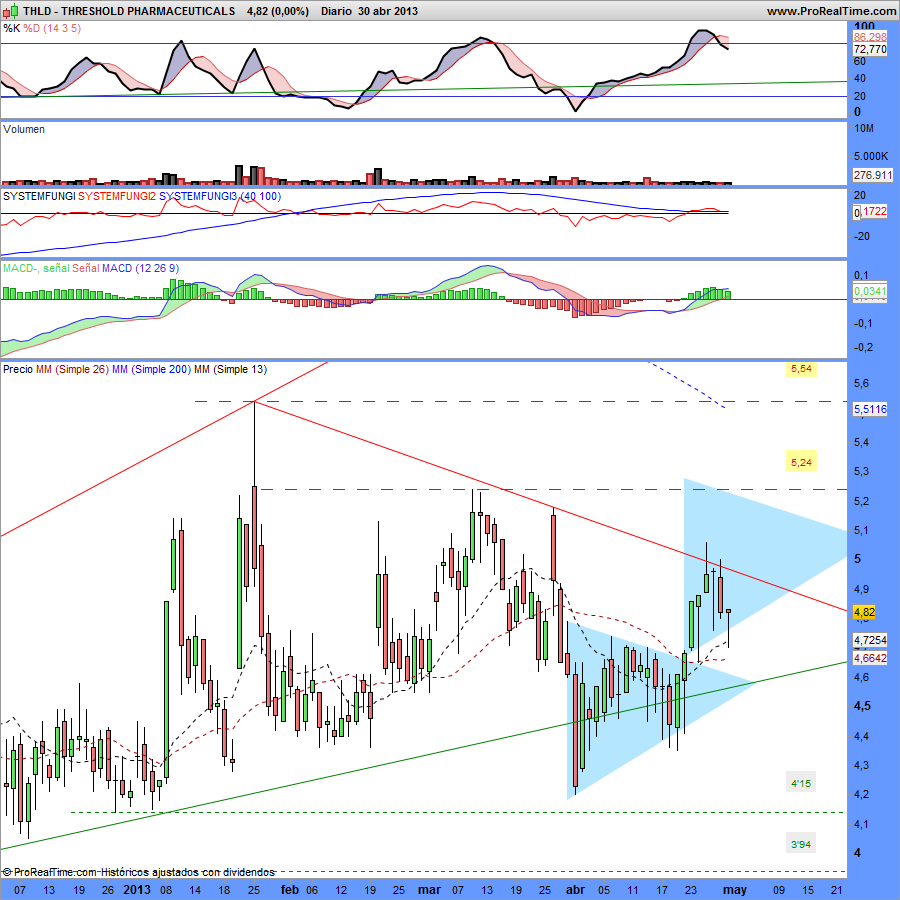This screenshot has height=900, width=900.
Task: Click the 4,7254 moving average tag
Action: click(870, 639)
